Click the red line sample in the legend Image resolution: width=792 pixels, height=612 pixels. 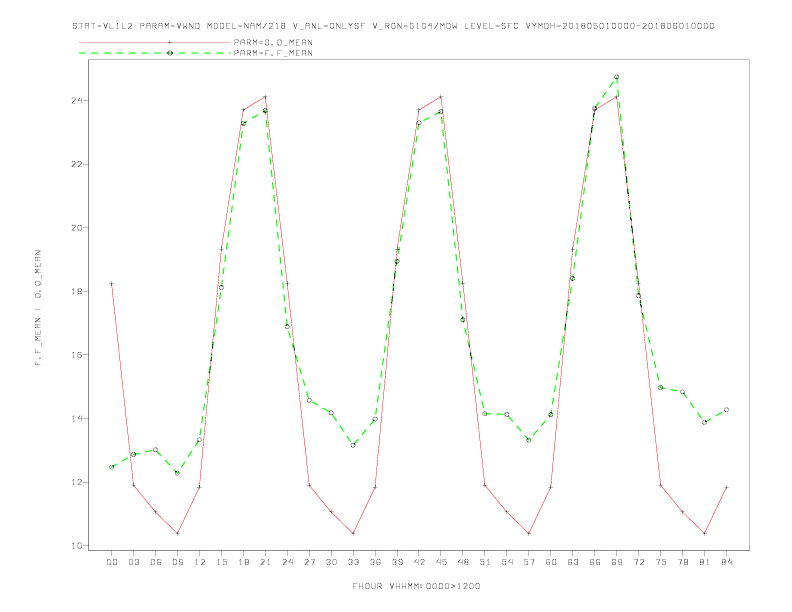155,42
